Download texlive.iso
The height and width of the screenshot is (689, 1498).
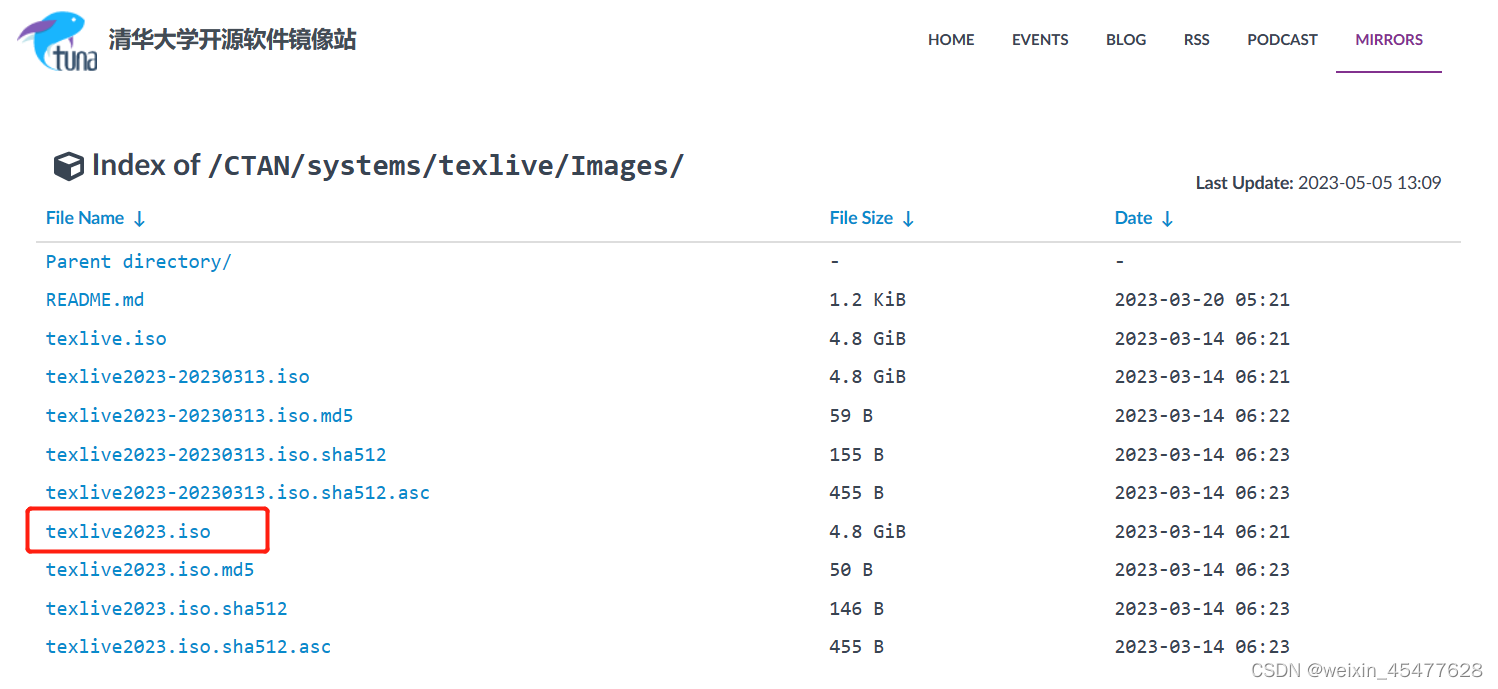coord(106,339)
